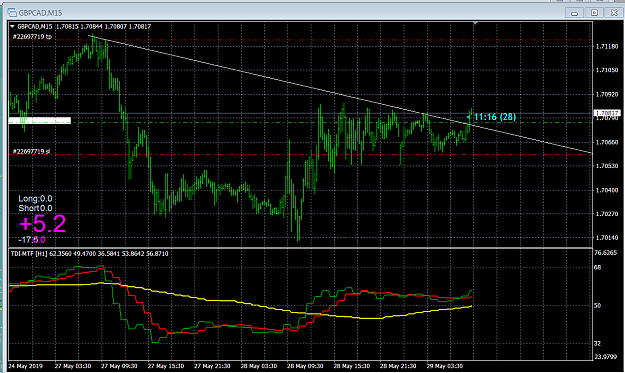Click the 76.6265 indicator scale value
Image resolution: width=625 pixels, height=373 pixels.
[605, 253]
